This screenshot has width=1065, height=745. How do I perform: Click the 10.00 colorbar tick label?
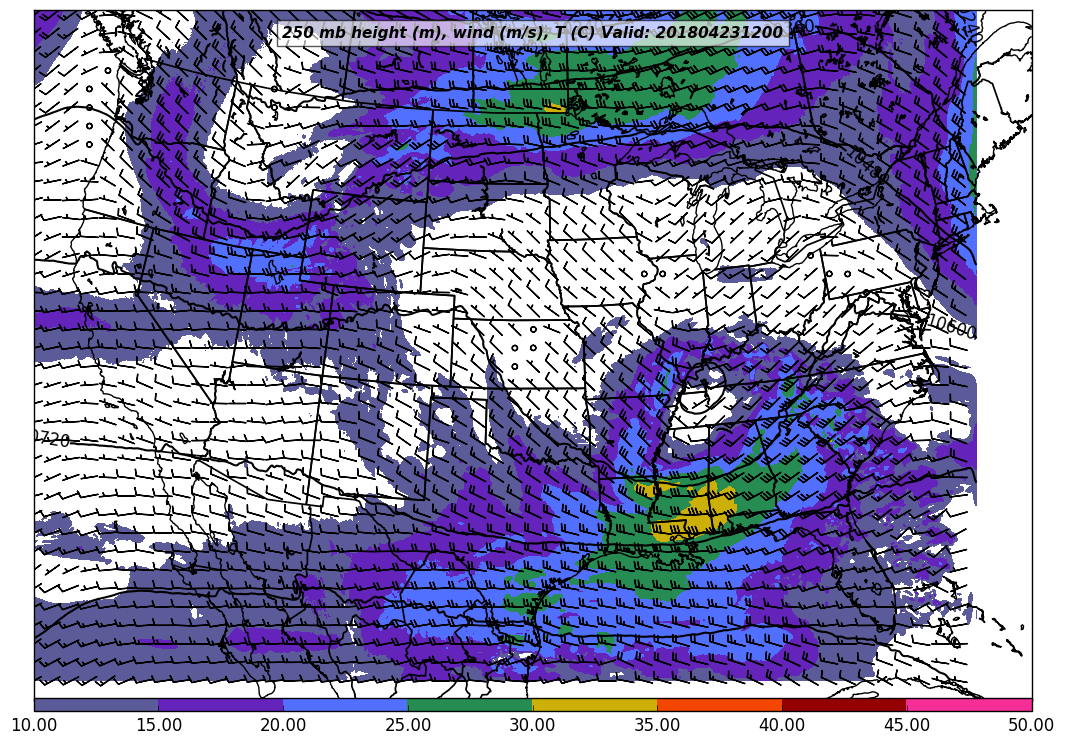34,725
